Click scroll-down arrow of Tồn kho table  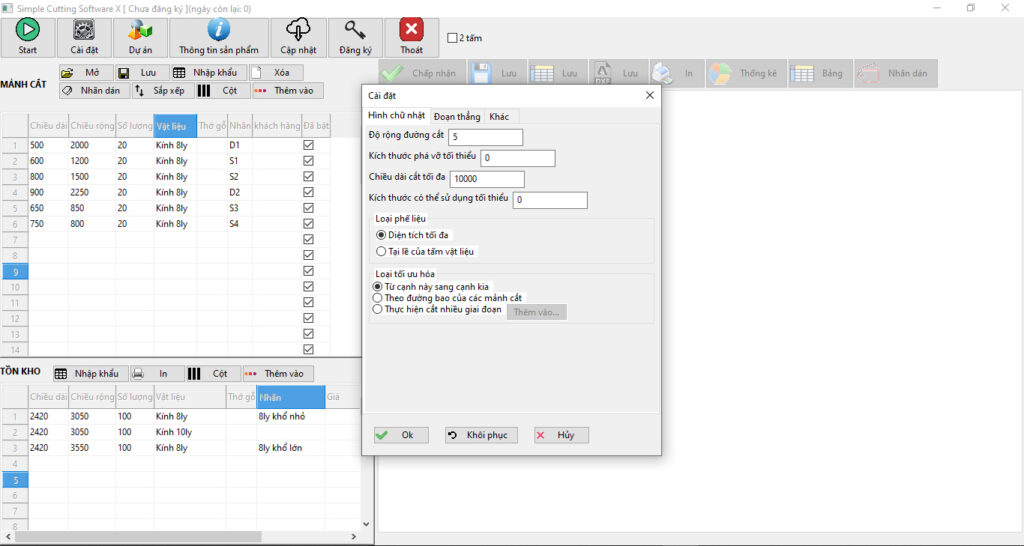[366, 524]
